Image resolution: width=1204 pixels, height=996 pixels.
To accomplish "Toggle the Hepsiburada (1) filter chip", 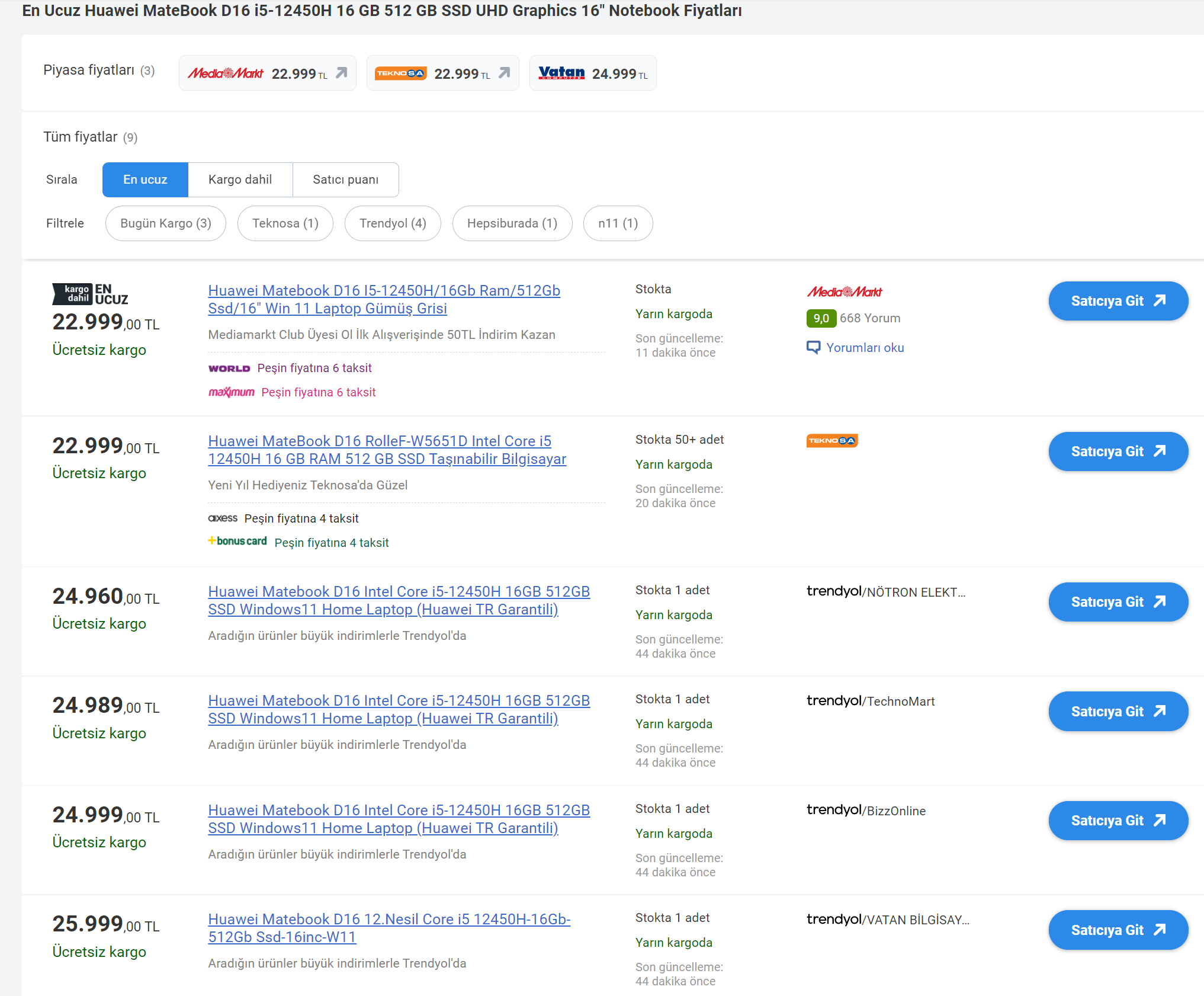I will (x=512, y=223).
